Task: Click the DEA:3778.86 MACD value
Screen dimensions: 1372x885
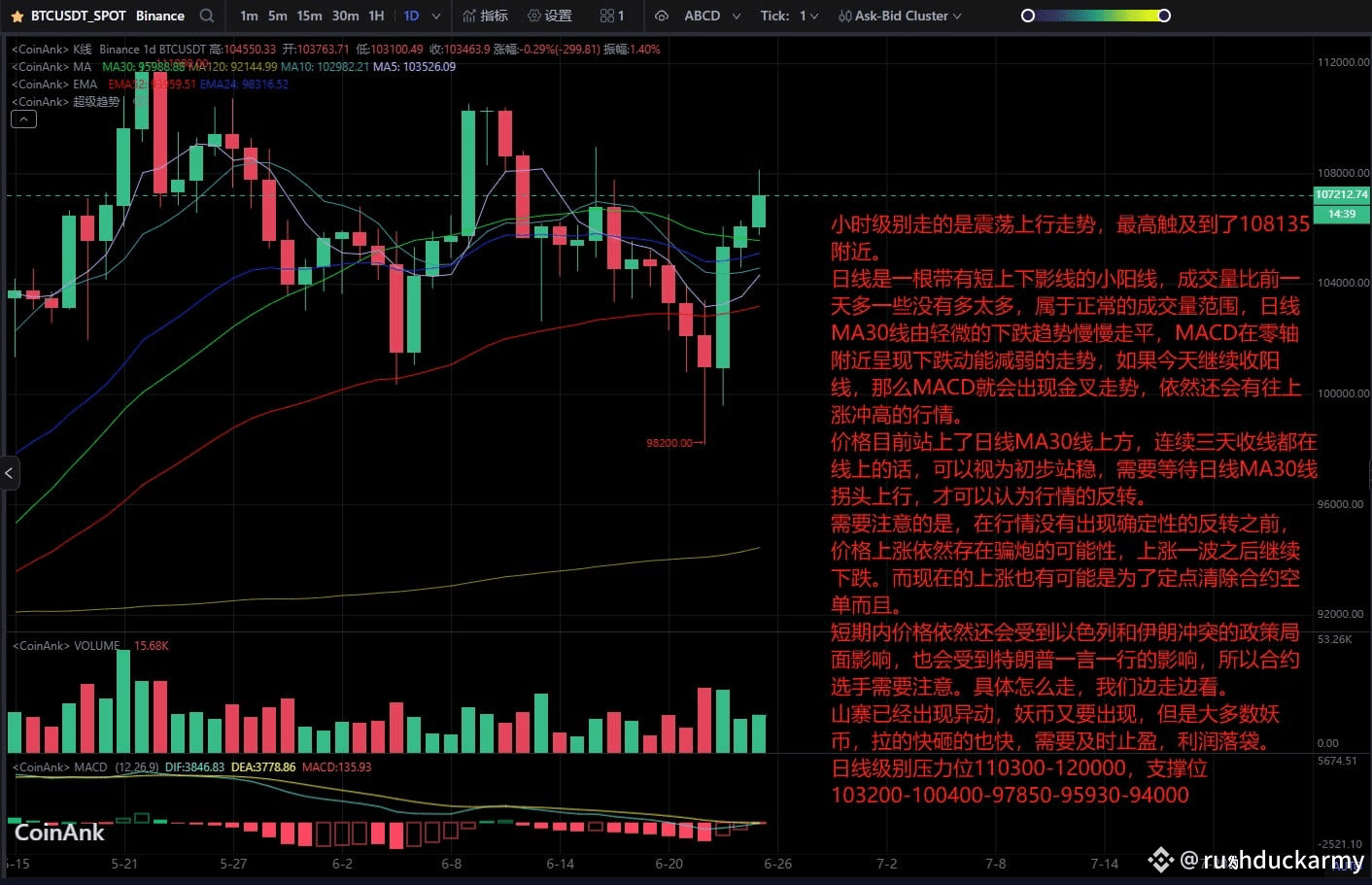Action: click(263, 766)
